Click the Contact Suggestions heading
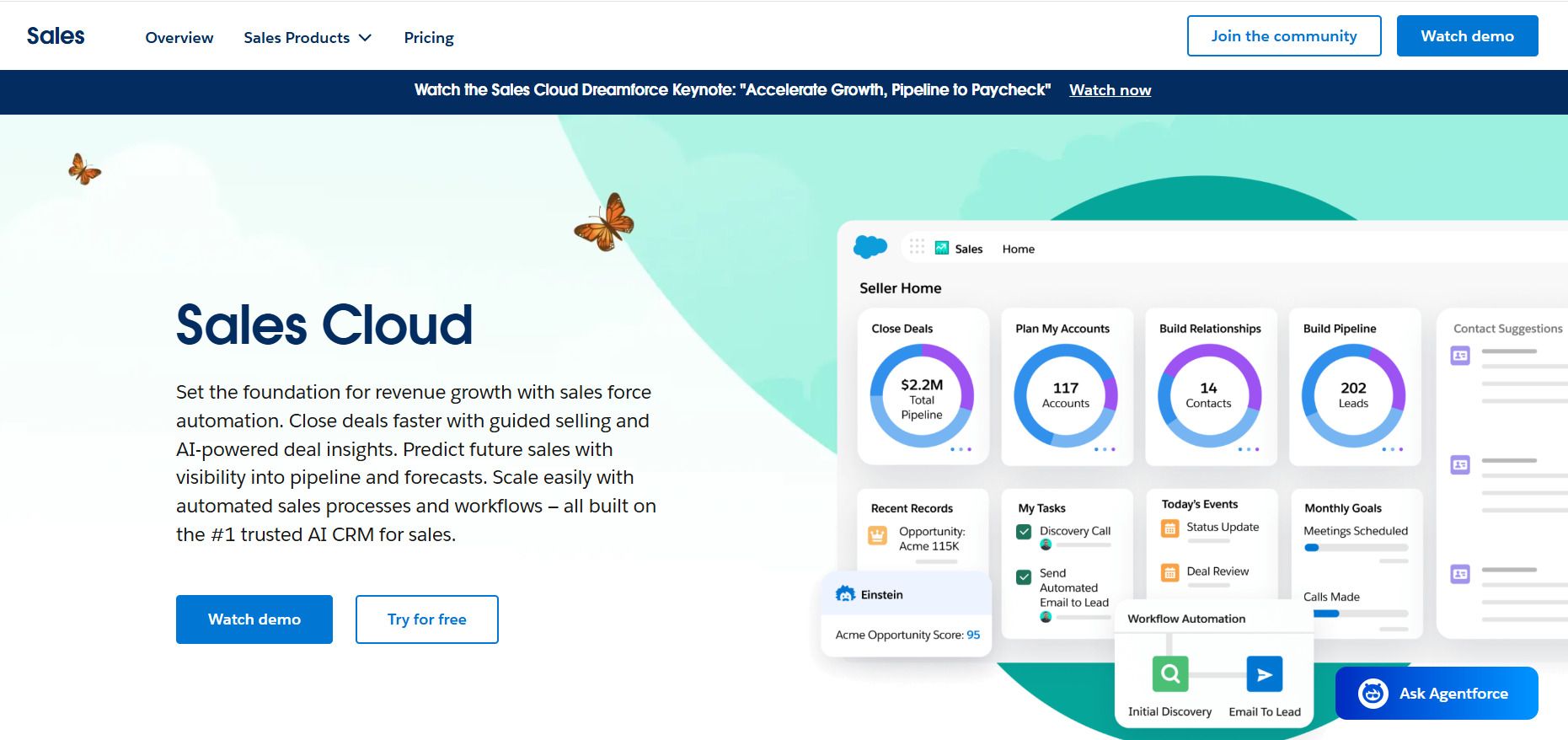This screenshot has height=740, width=1568. pos(1508,329)
